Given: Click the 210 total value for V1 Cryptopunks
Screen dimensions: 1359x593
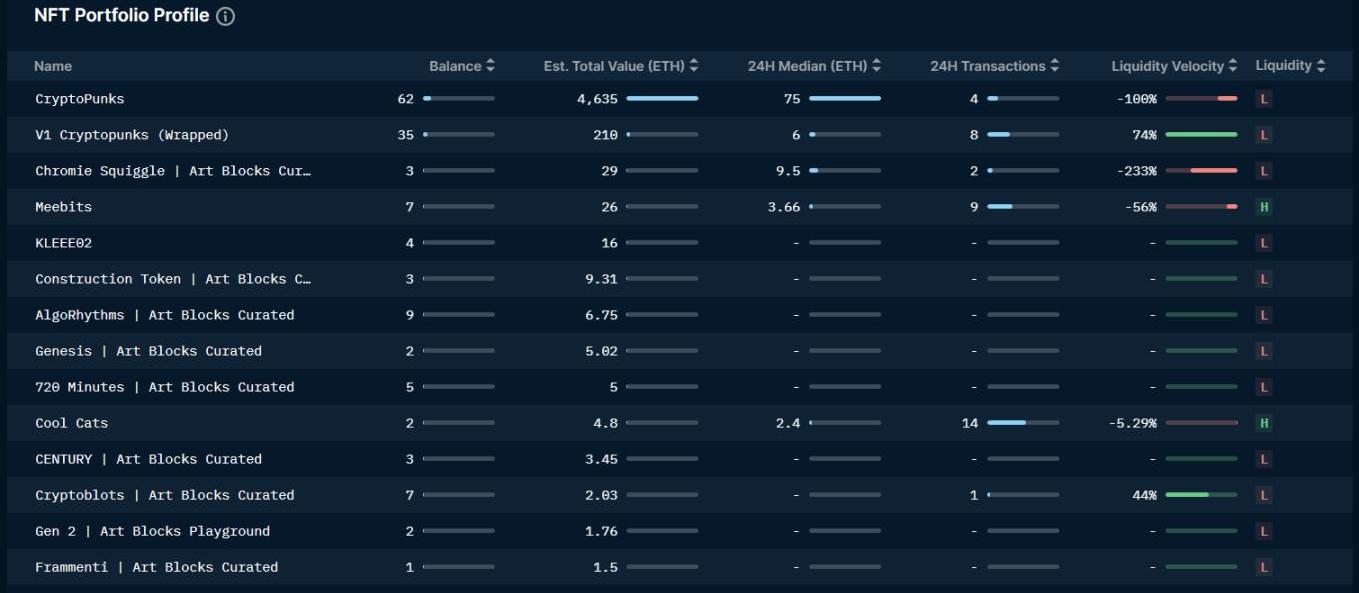Looking at the screenshot, I should tap(605, 135).
